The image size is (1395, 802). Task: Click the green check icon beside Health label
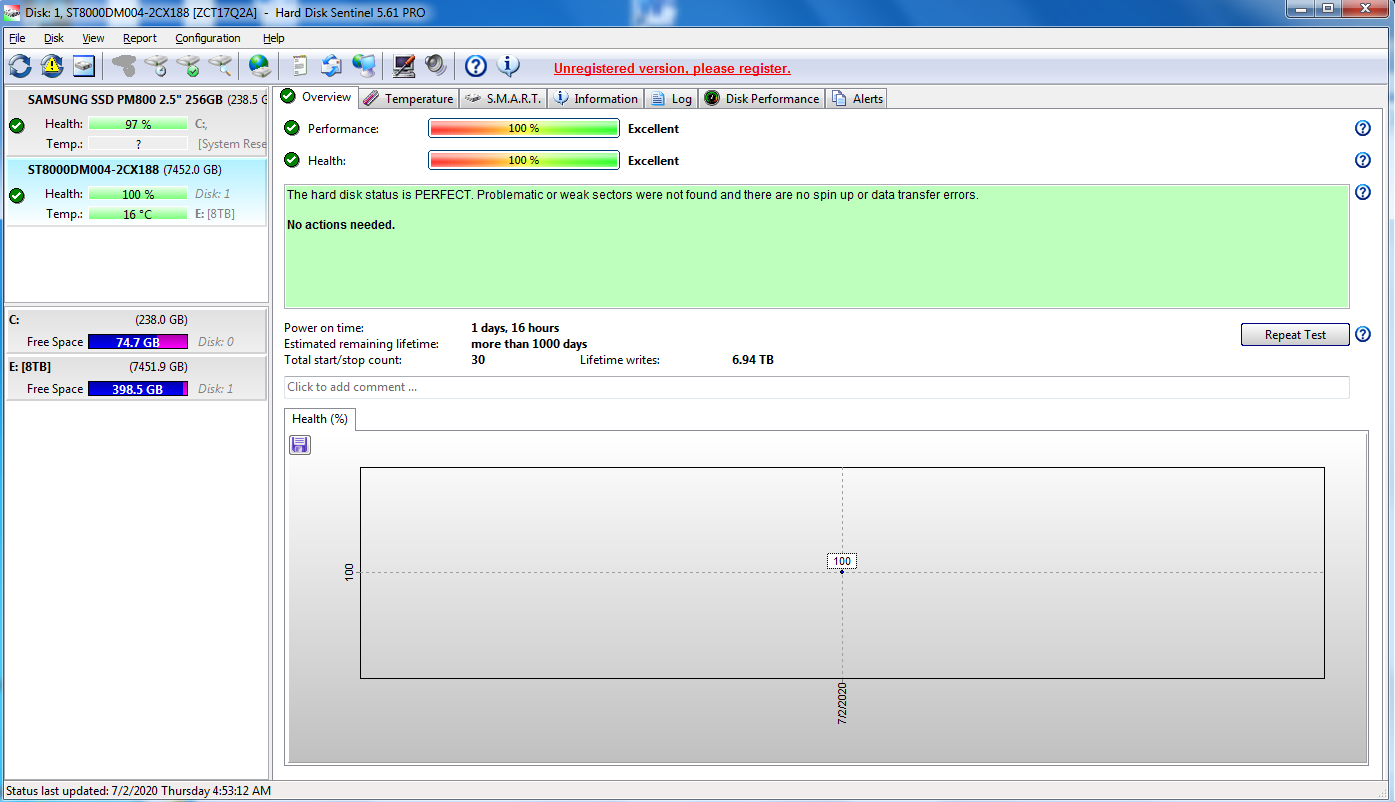click(x=292, y=160)
